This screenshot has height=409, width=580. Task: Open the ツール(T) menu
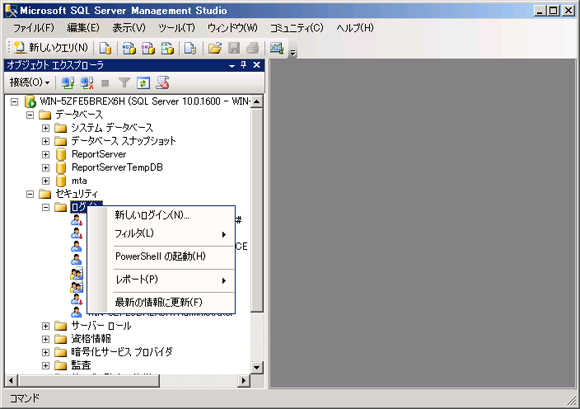pos(176,28)
